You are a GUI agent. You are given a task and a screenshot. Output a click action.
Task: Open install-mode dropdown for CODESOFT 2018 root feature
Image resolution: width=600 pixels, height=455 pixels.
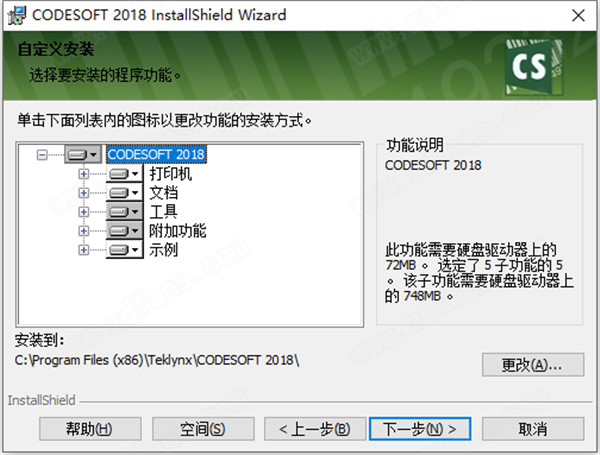83,155
